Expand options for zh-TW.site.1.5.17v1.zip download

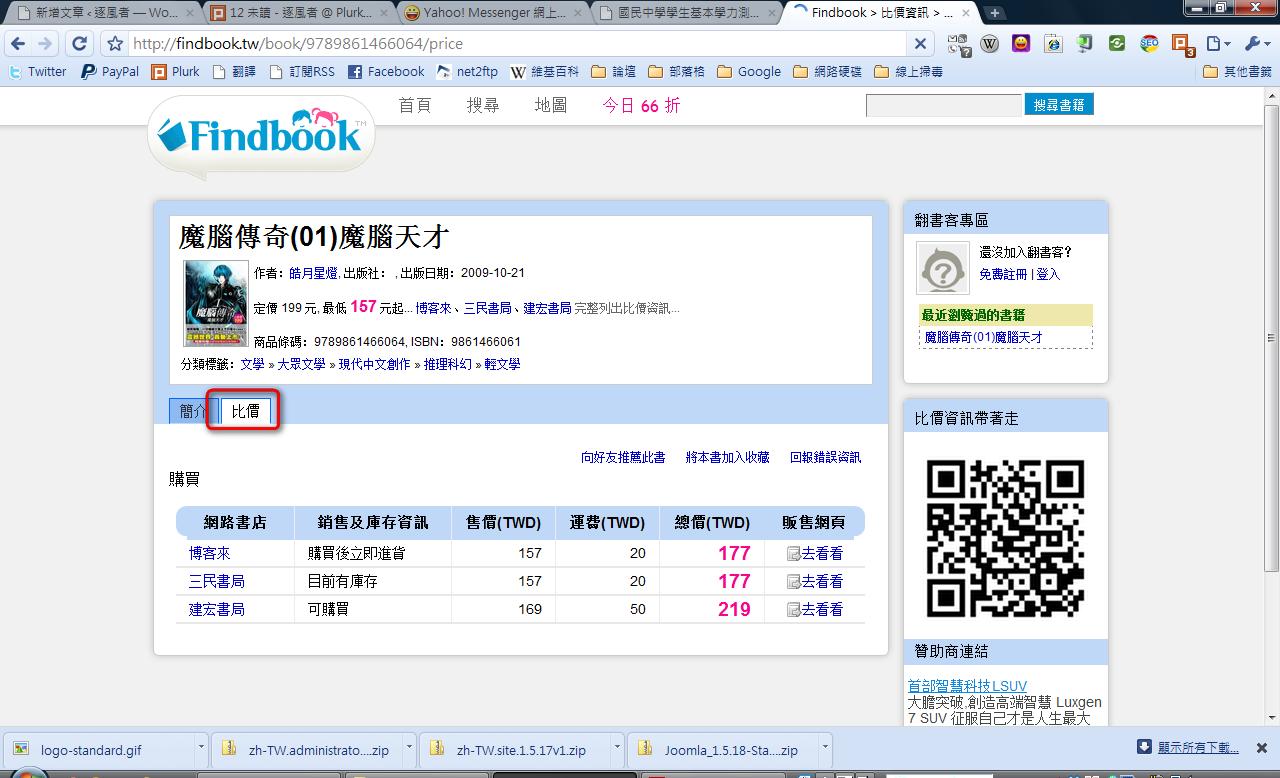[x=617, y=747]
